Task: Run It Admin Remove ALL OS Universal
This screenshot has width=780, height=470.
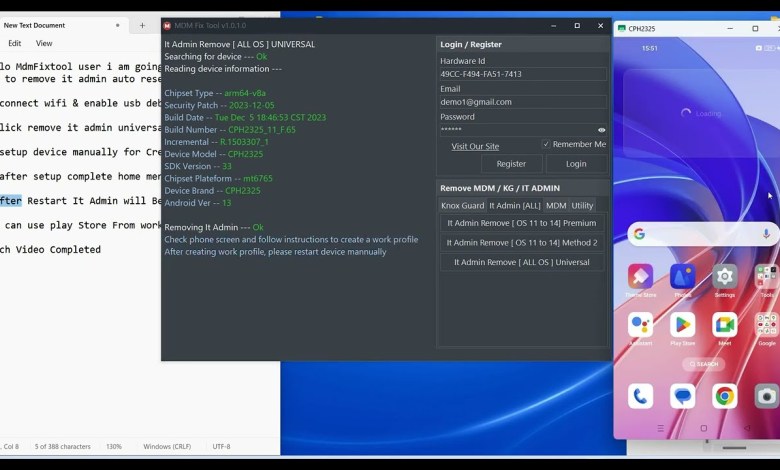Action: (522, 262)
